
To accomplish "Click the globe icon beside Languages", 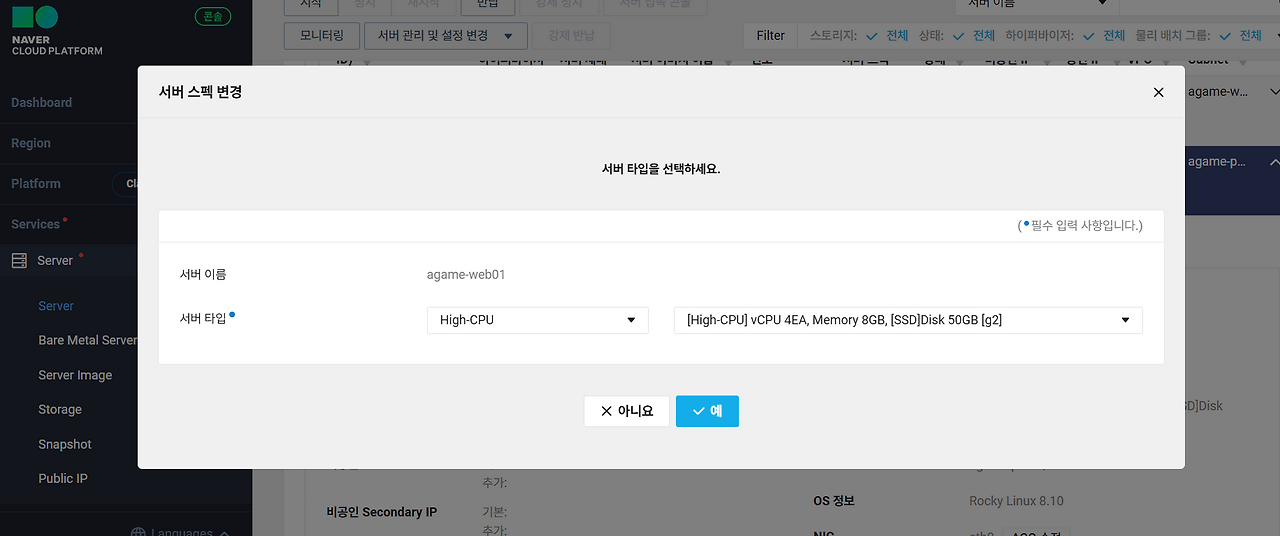I will click(138, 532).
